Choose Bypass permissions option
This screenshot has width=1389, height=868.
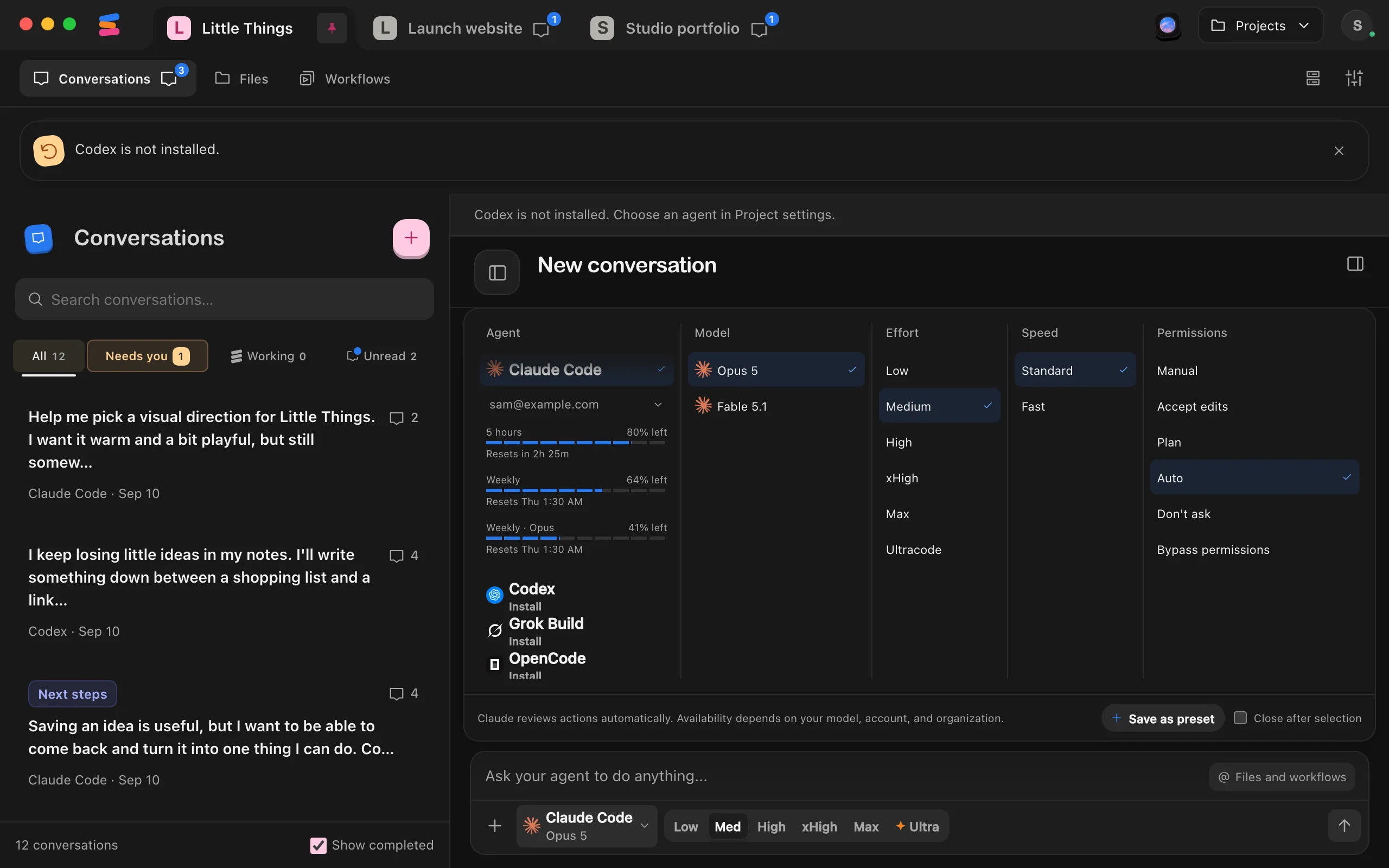1254,550
